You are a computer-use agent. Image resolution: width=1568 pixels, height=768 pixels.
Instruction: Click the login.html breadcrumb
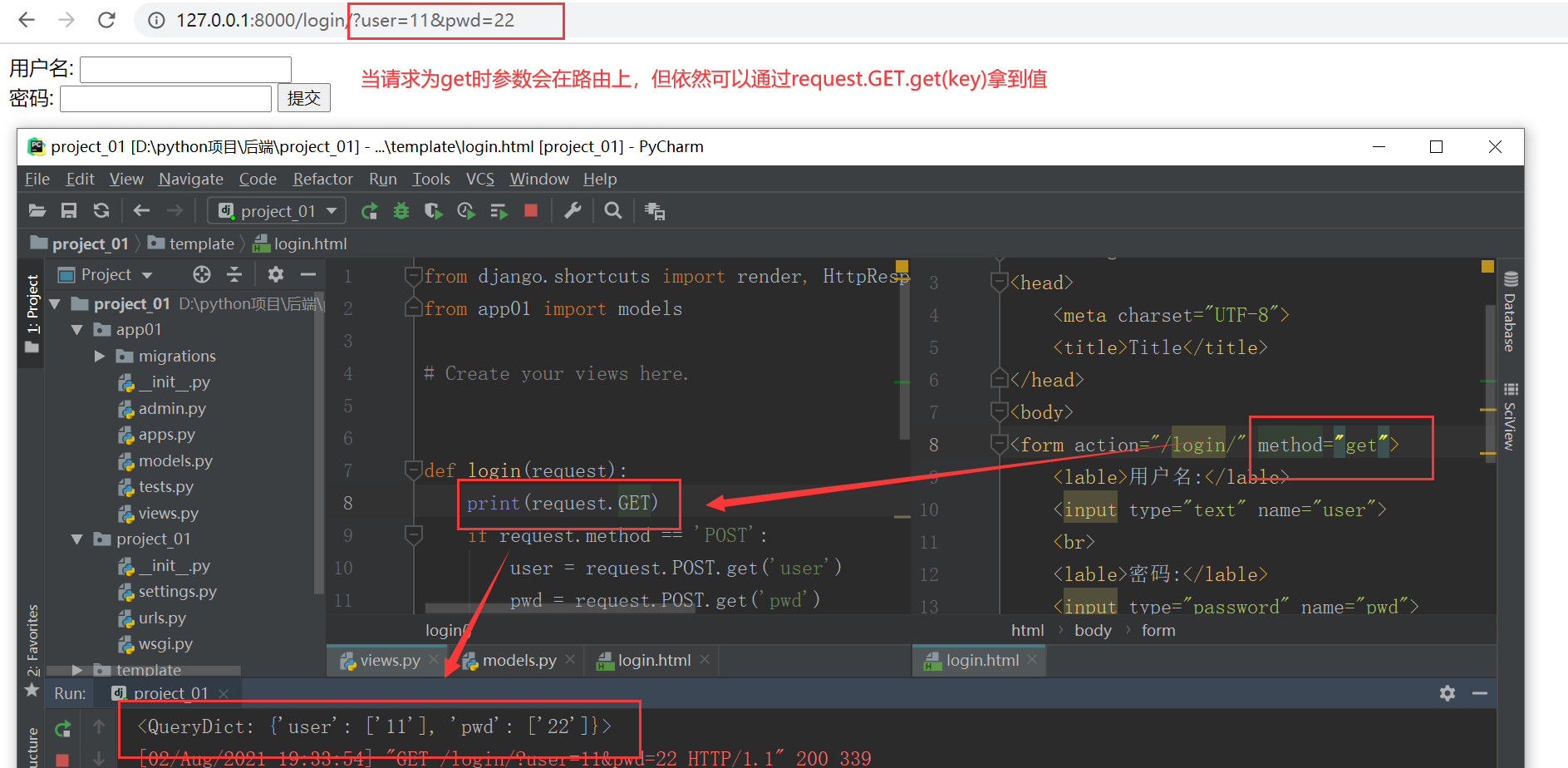click(300, 244)
